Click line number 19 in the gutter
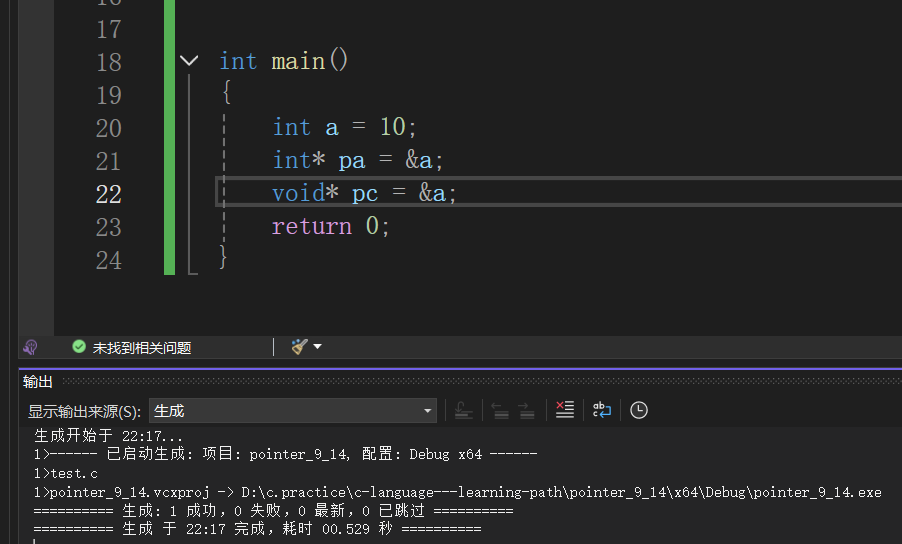The width and height of the screenshot is (902, 544). 109,95
